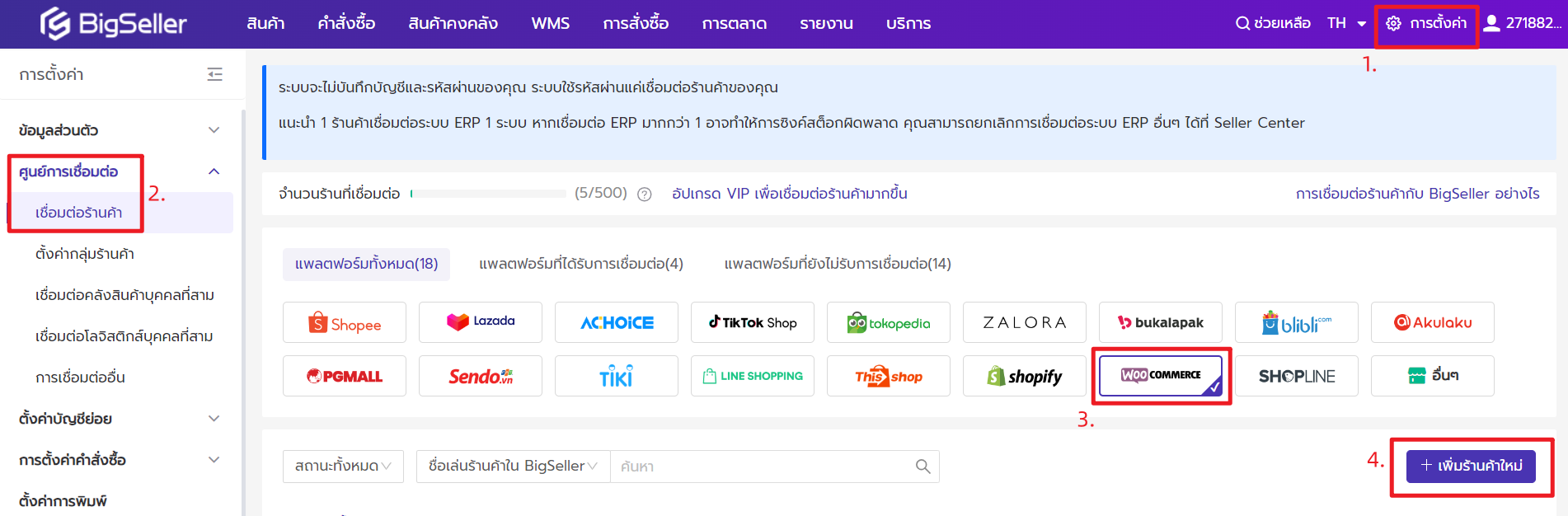Click the sidebar vertical scrollbar
The width and height of the screenshot is (1568, 516).
click(243, 313)
